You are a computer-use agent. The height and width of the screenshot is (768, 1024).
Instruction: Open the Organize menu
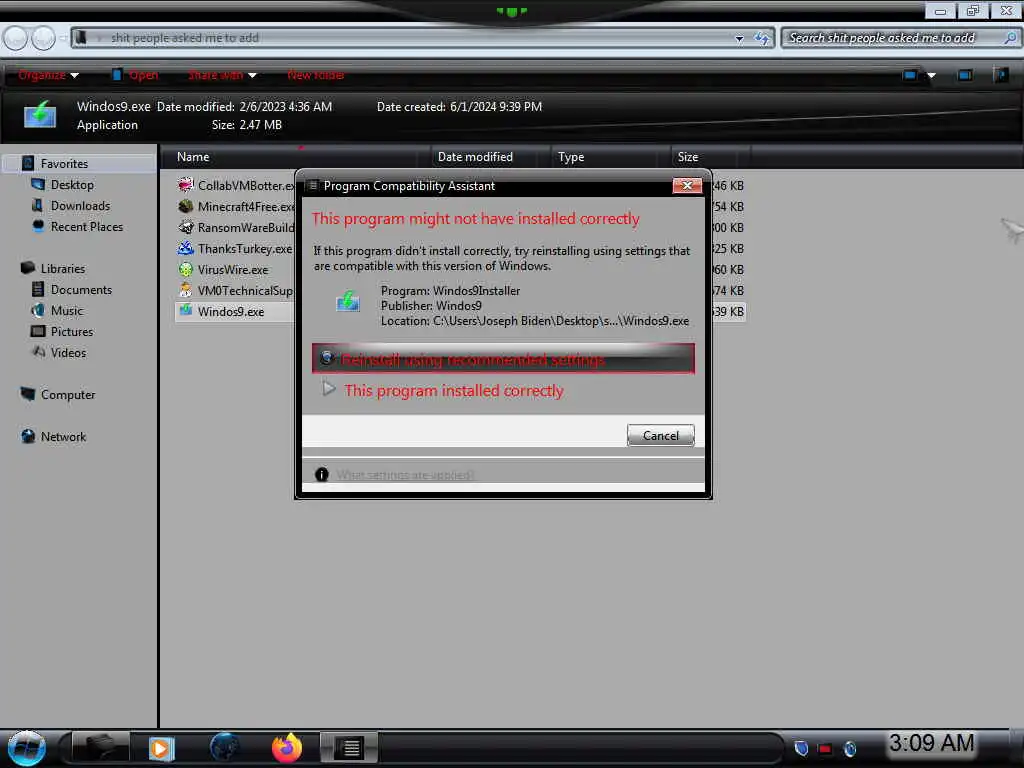[x=48, y=75]
